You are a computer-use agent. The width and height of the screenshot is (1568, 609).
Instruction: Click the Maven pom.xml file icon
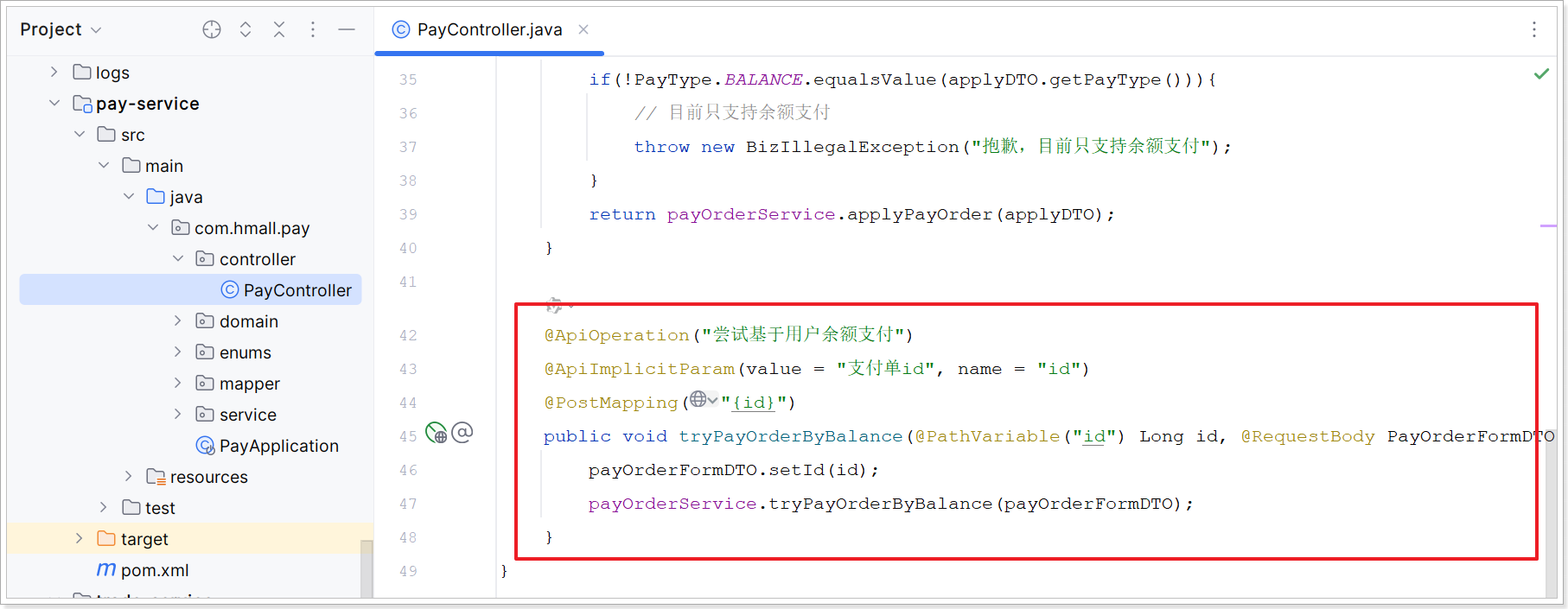pos(106,570)
